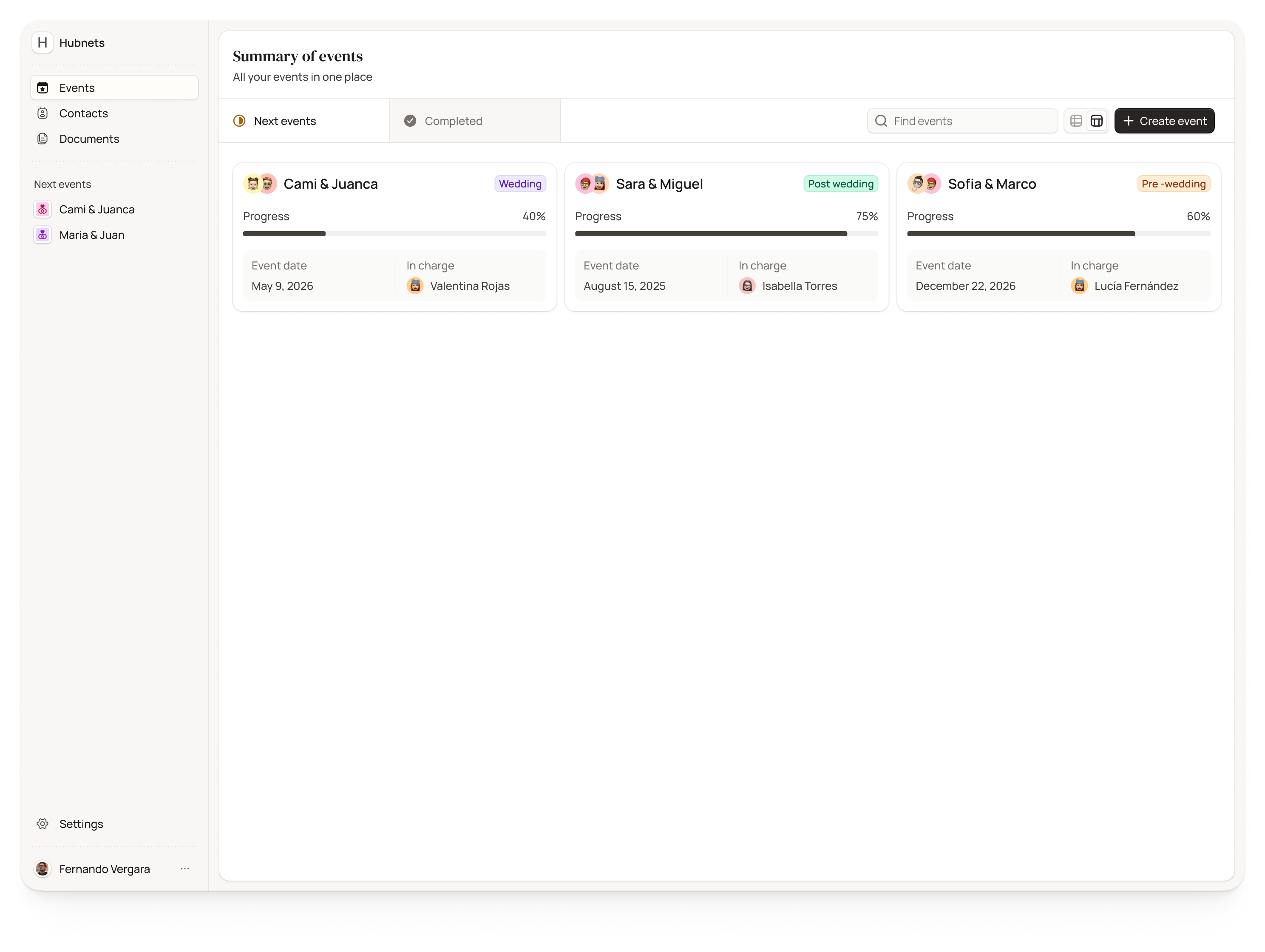Click the Pre -wedding tag badge
Screen dimensions: 1265x952
pyautogui.click(x=1174, y=184)
